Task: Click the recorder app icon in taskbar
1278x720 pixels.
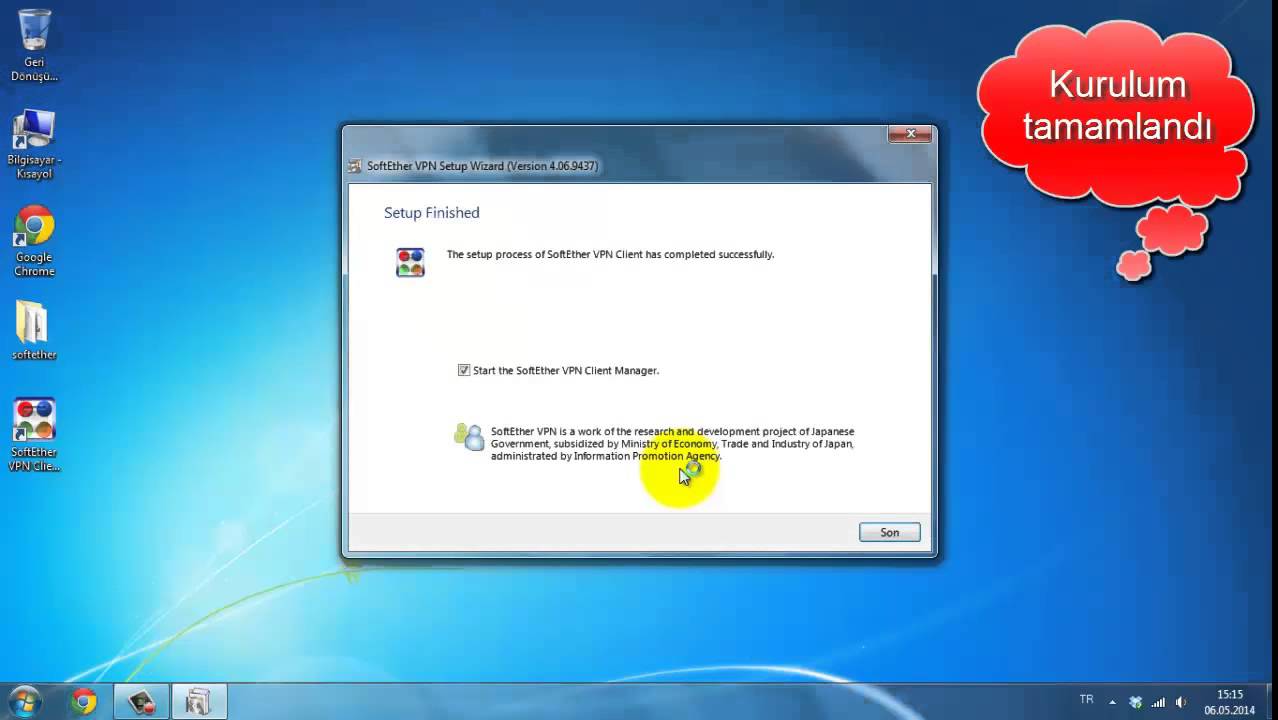Action: (141, 702)
